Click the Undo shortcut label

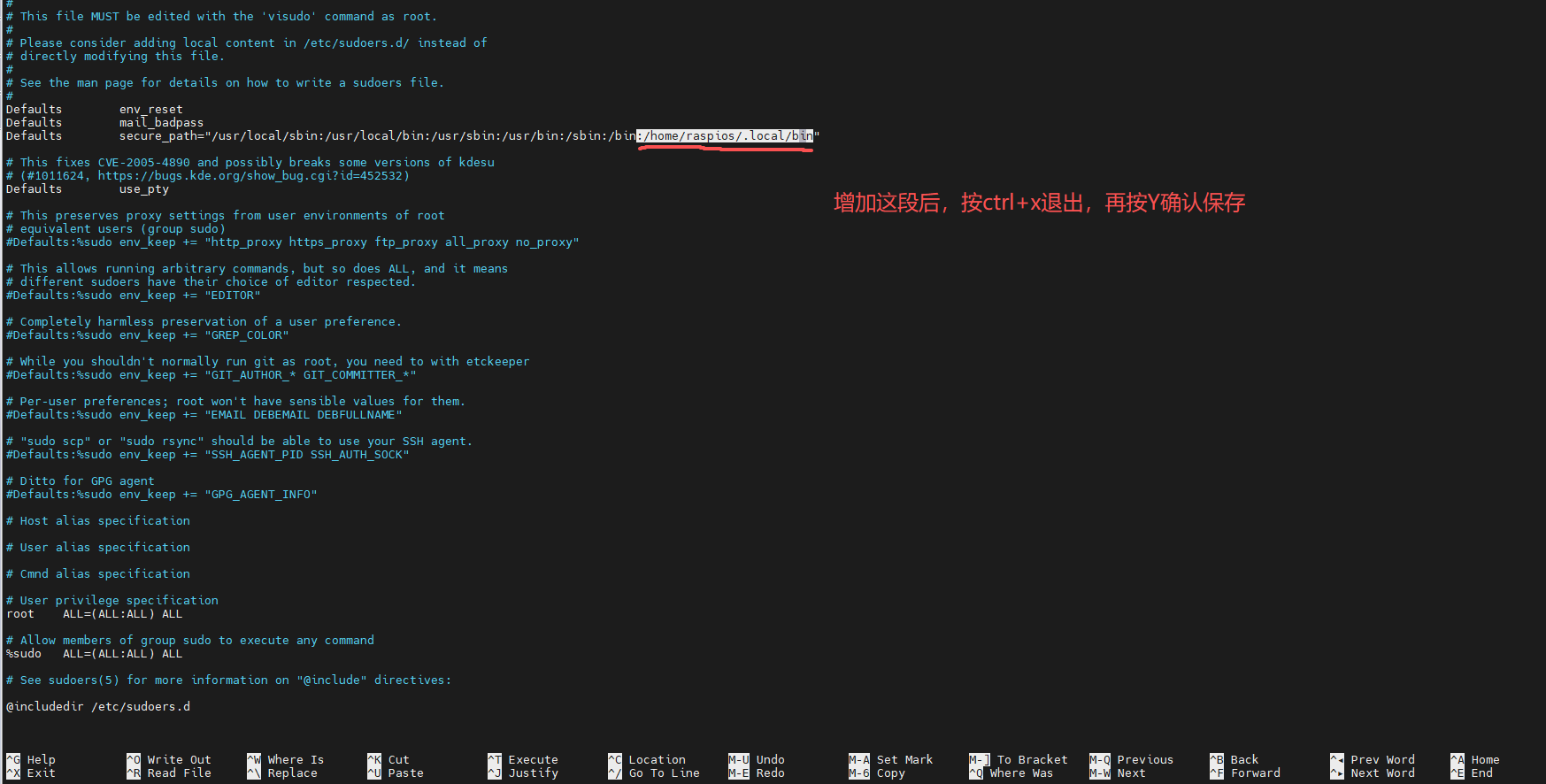(x=770, y=759)
